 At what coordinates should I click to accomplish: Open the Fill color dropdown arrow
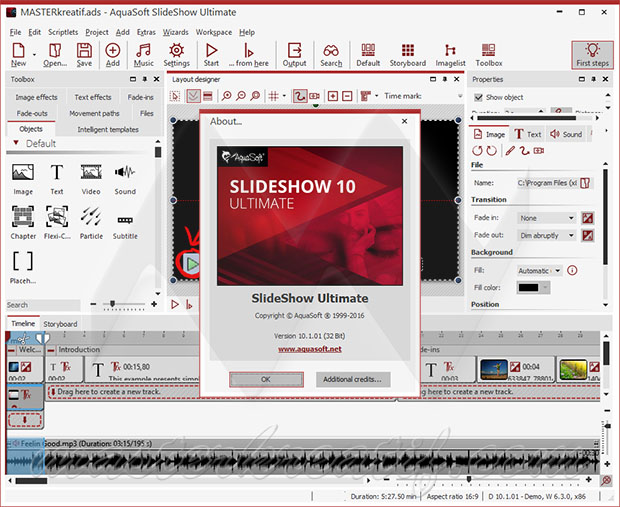(545, 288)
